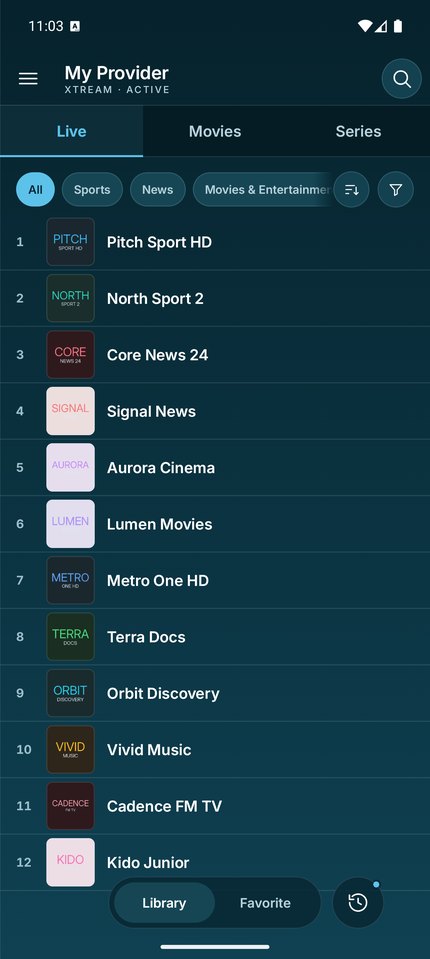430x959 pixels.
Task: Select the All category chip
Action: click(x=35, y=190)
